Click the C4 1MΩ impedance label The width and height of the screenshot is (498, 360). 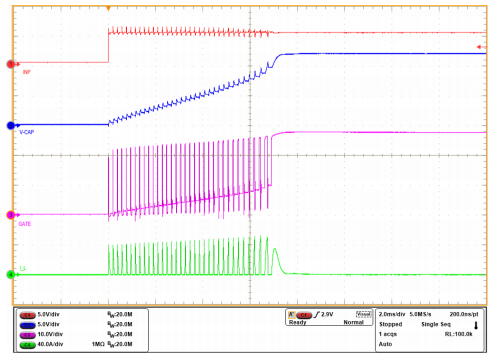tap(98, 344)
